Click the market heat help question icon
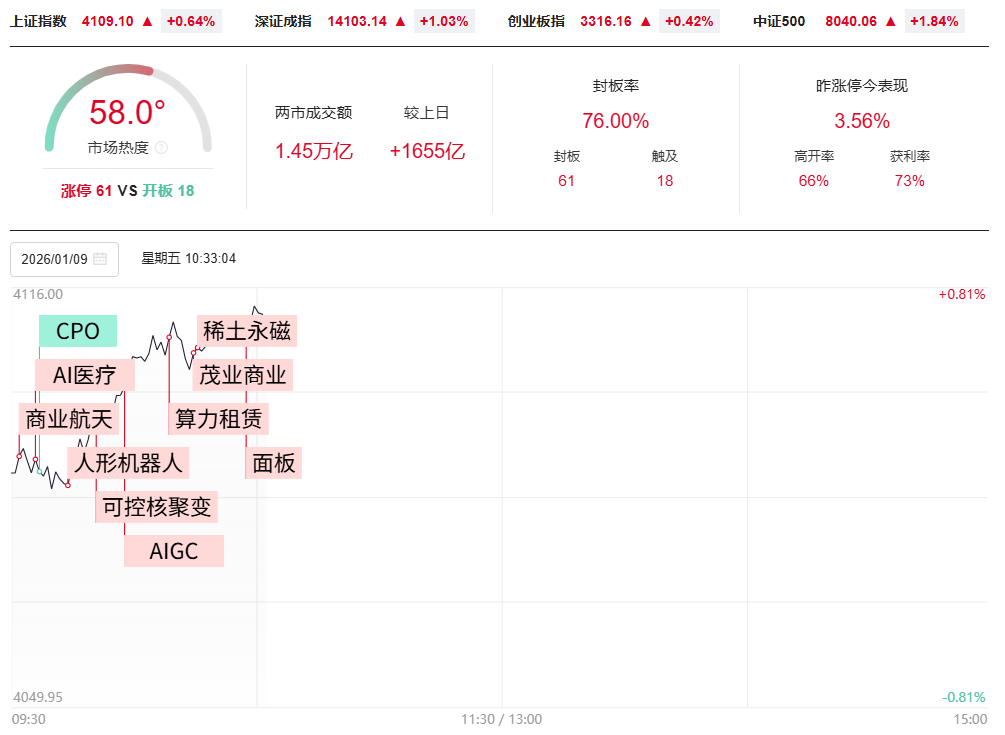1005x735 pixels. click(x=162, y=147)
